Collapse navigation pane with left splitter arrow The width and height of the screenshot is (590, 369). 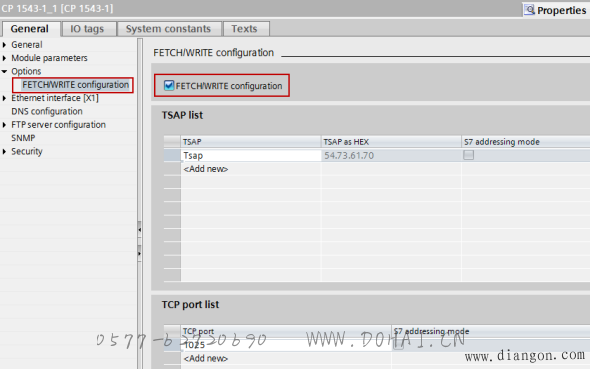[140, 229]
